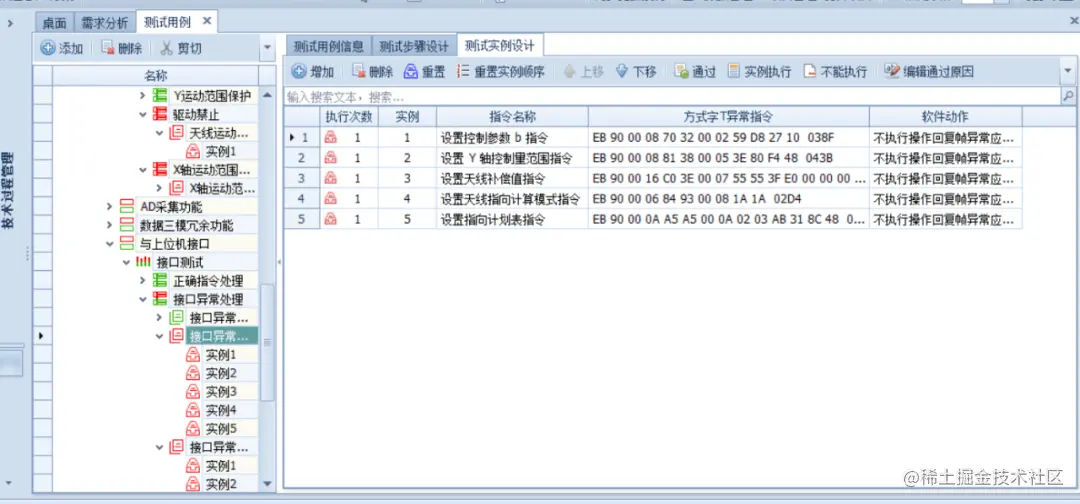Sort by the 执行次数 column header

coord(349,116)
